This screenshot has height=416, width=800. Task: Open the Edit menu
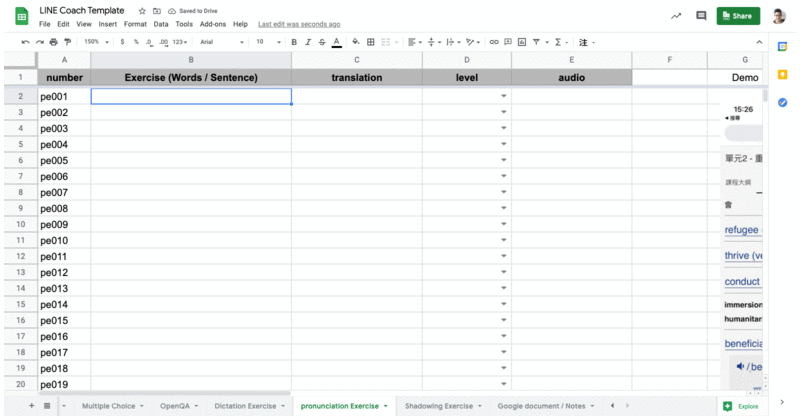pos(63,24)
